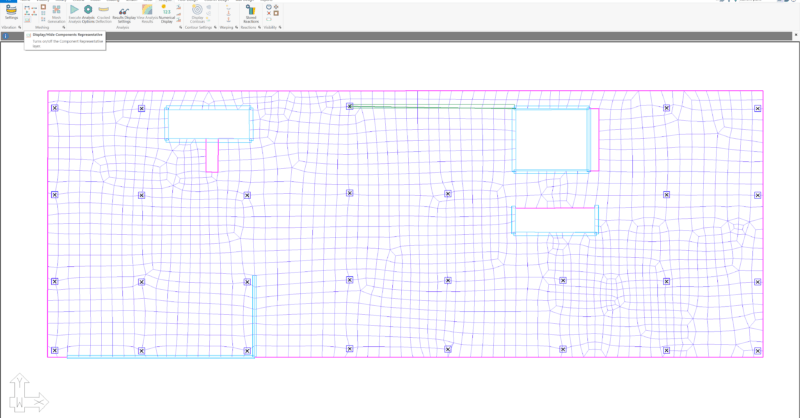Select the Cracked Deflection tool
This screenshot has width=800, height=418.
(104, 13)
